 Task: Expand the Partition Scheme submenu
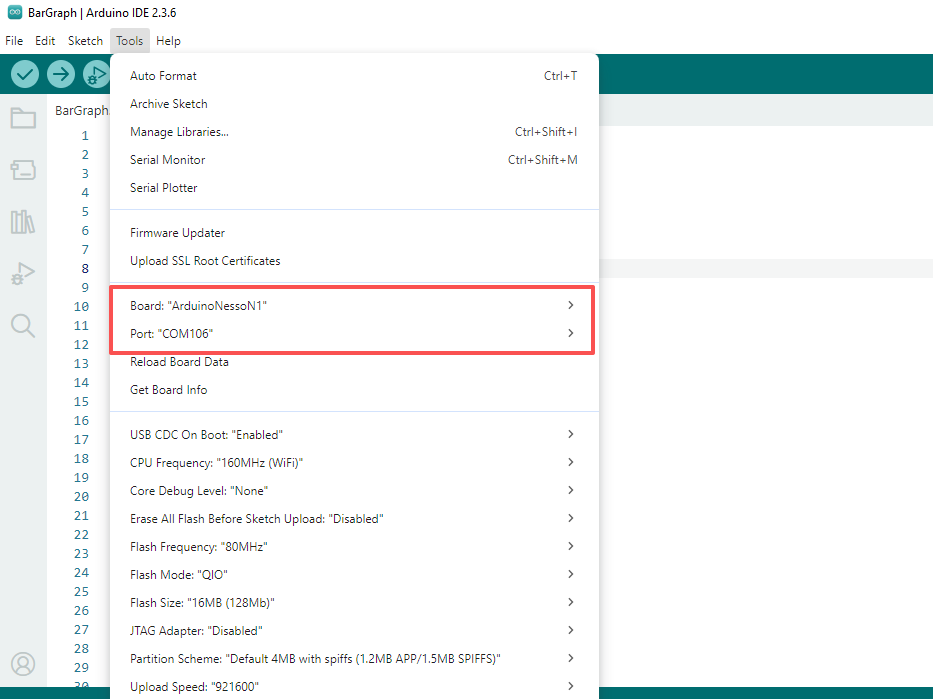tap(352, 659)
